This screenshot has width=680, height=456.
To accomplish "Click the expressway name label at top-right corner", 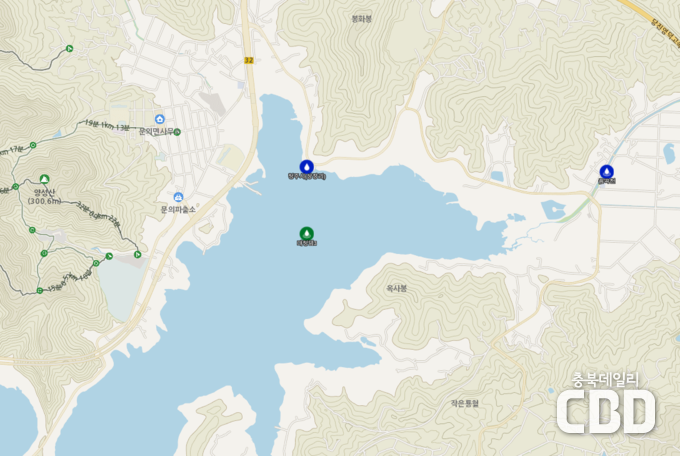I will coord(666,28).
